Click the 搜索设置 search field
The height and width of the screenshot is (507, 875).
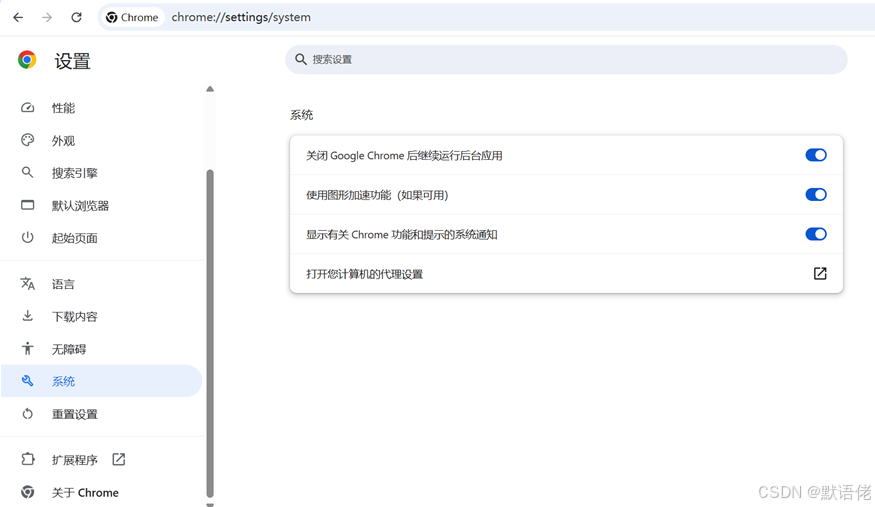tap(566, 59)
